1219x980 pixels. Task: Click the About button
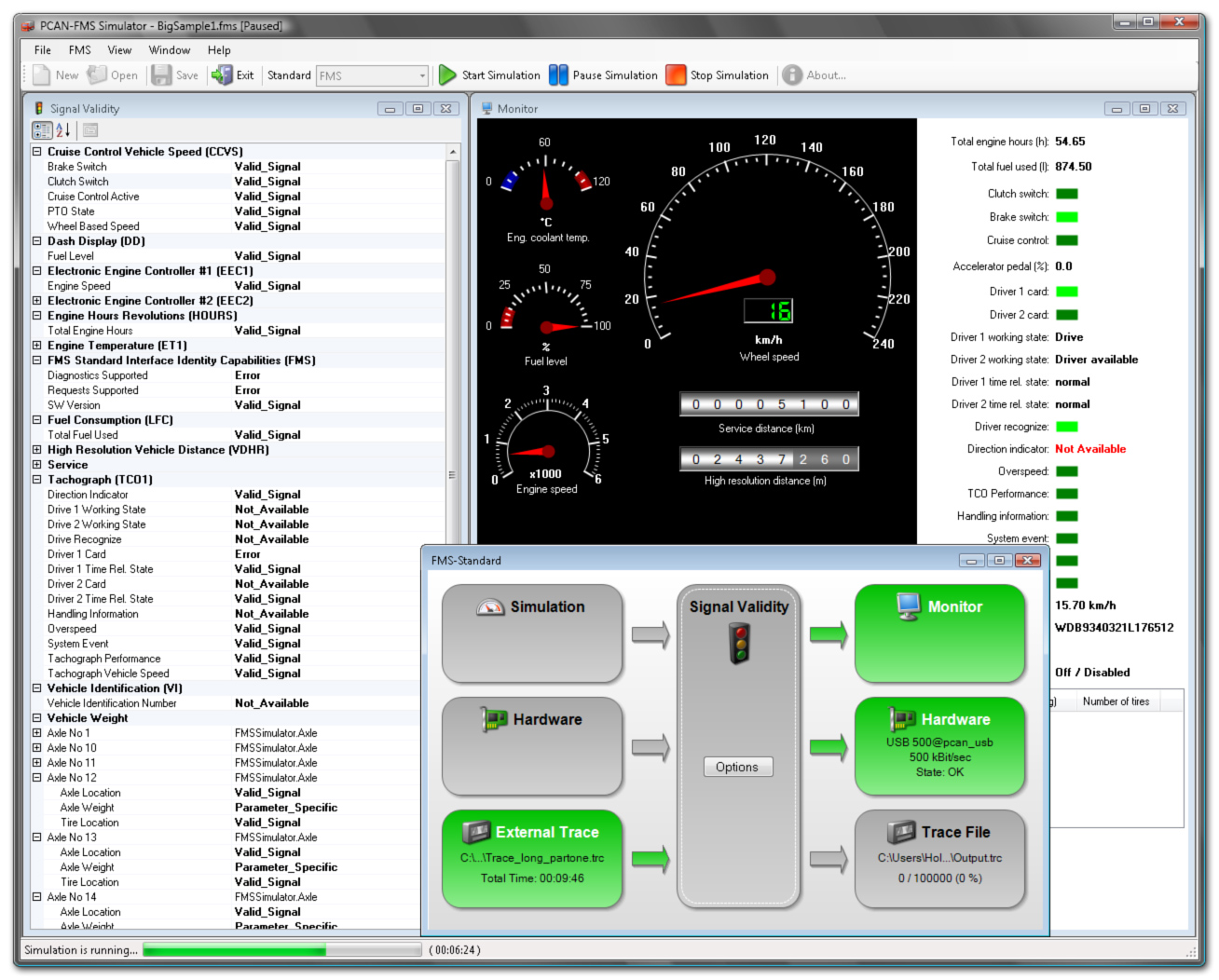(x=815, y=75)
